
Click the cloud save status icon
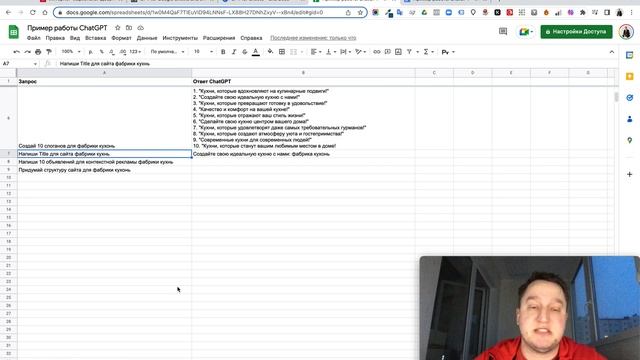pyautogui.click(x=140, y=28)
